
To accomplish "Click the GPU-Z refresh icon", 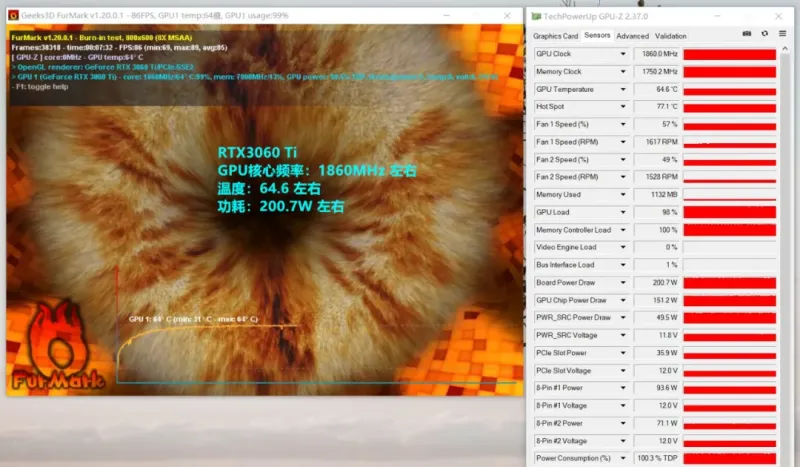I will click(764, 34).
